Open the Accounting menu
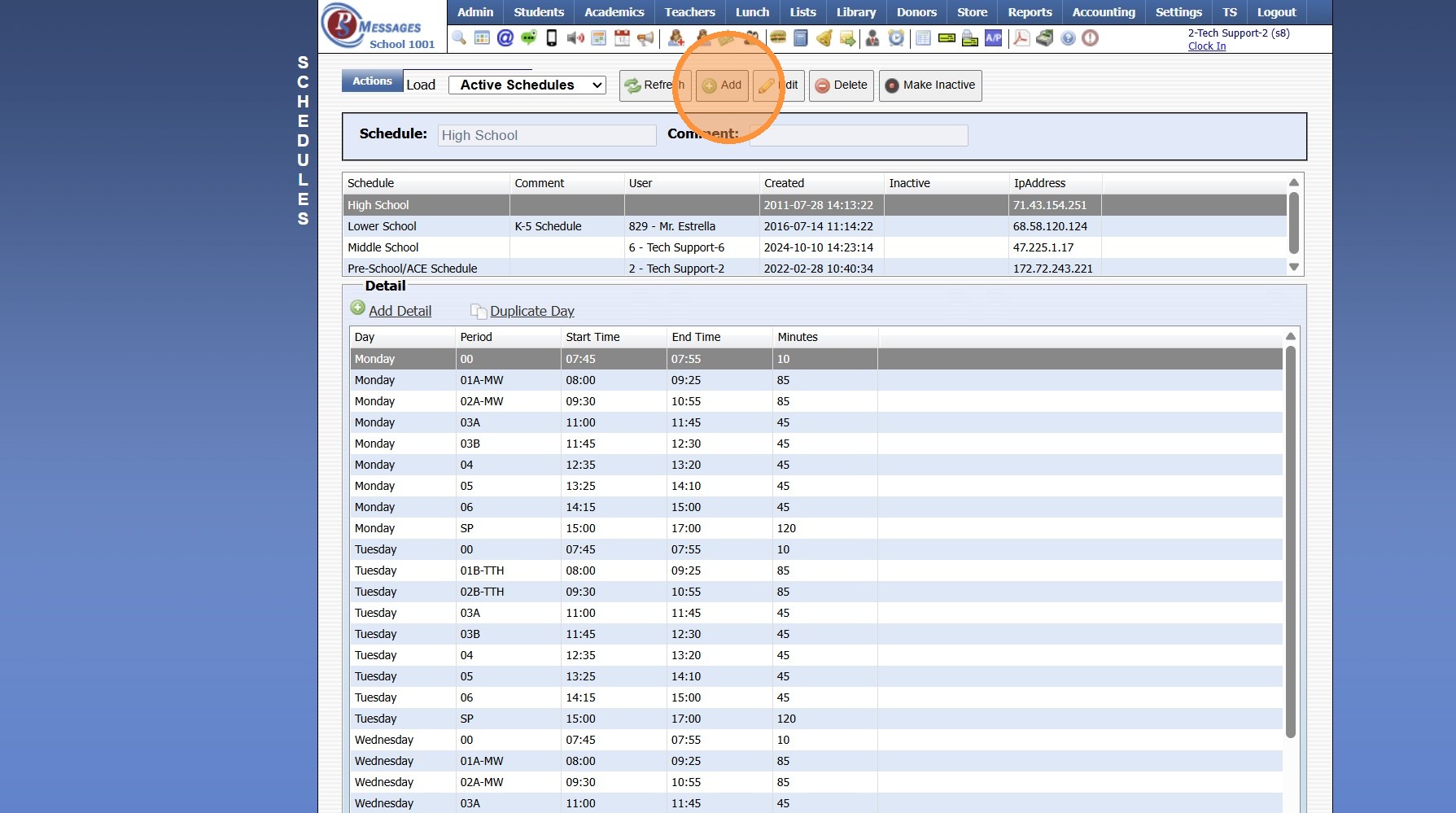Image resolution: width=1456 pixels, height=813 pixels. (x=1103, y=12)
